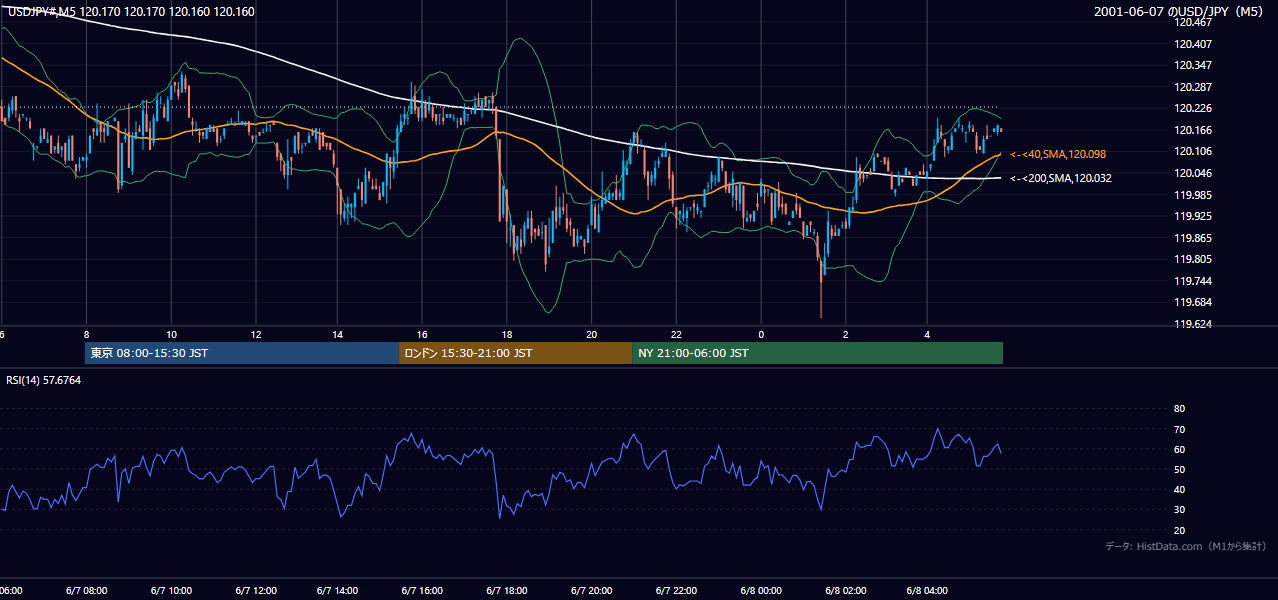Select the 東京 08:00-15:30 JST session bar
The width and height of the screenshot is (1278, 600).
(242, 353)
